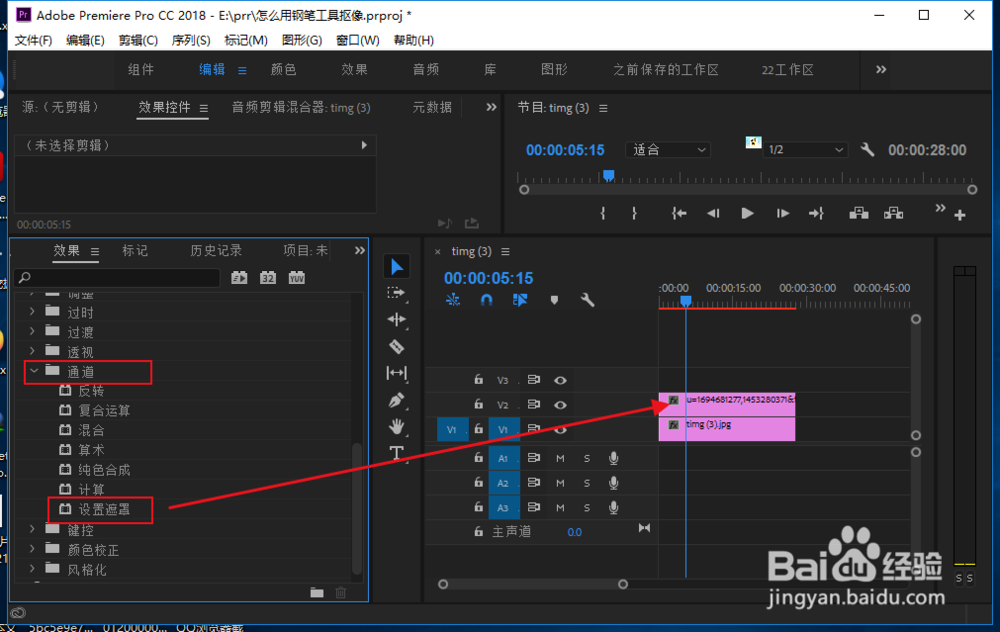The height and width of the screenshot is (632, 1000).
Task: Filter by YUV effects icon
Action: point(297,277)
